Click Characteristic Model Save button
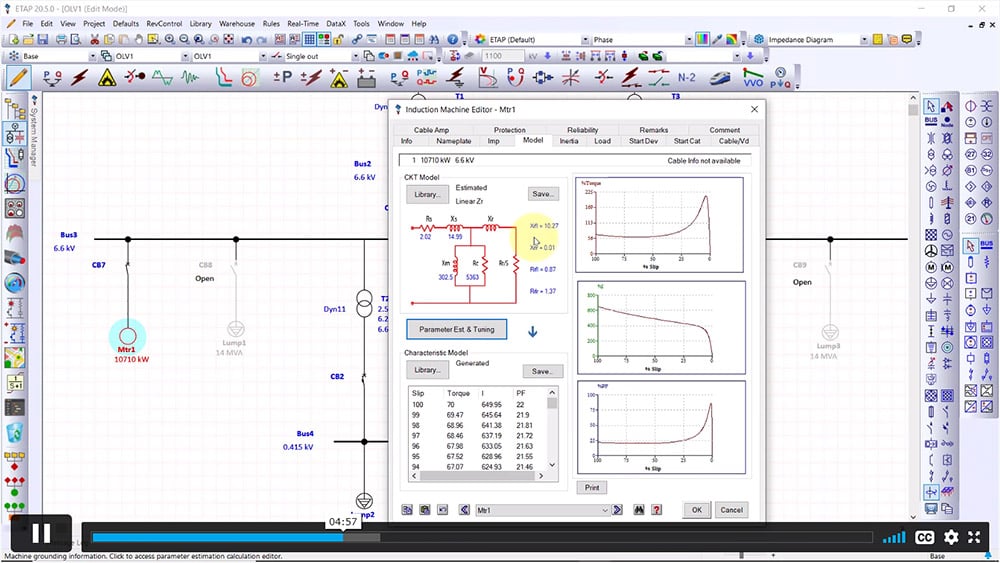Image resolution: width=1000 pixels, height=563 pixels. [542, 371]
